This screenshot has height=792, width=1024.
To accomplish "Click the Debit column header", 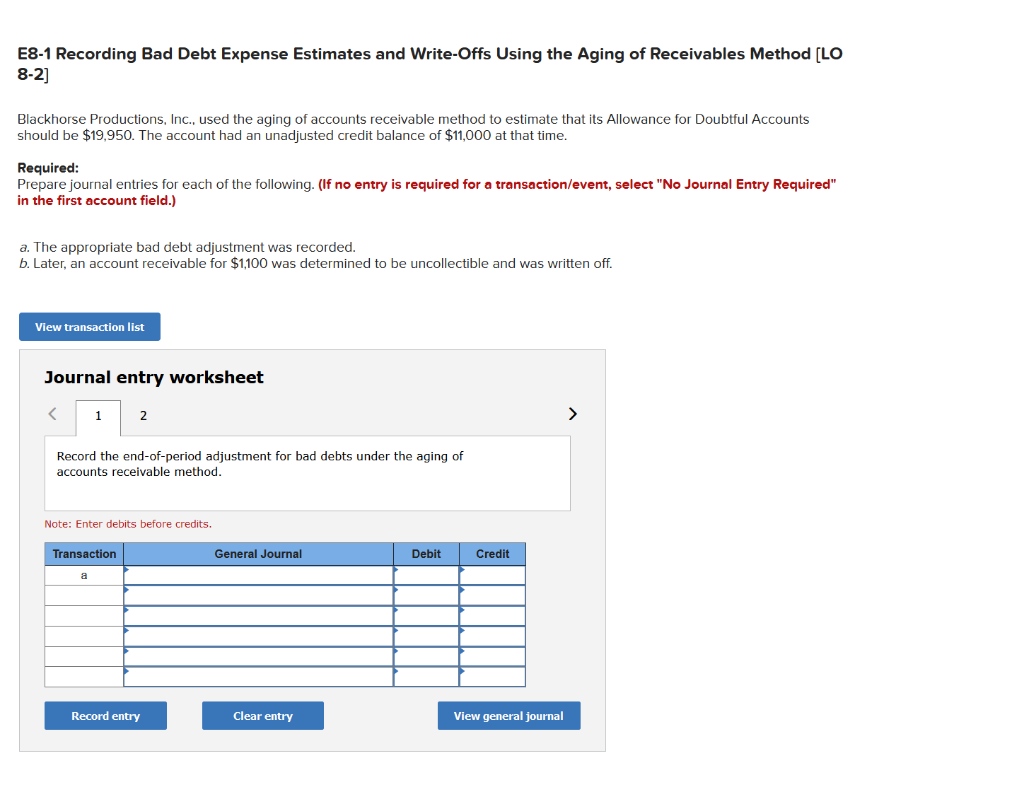I will coord(426,554).
